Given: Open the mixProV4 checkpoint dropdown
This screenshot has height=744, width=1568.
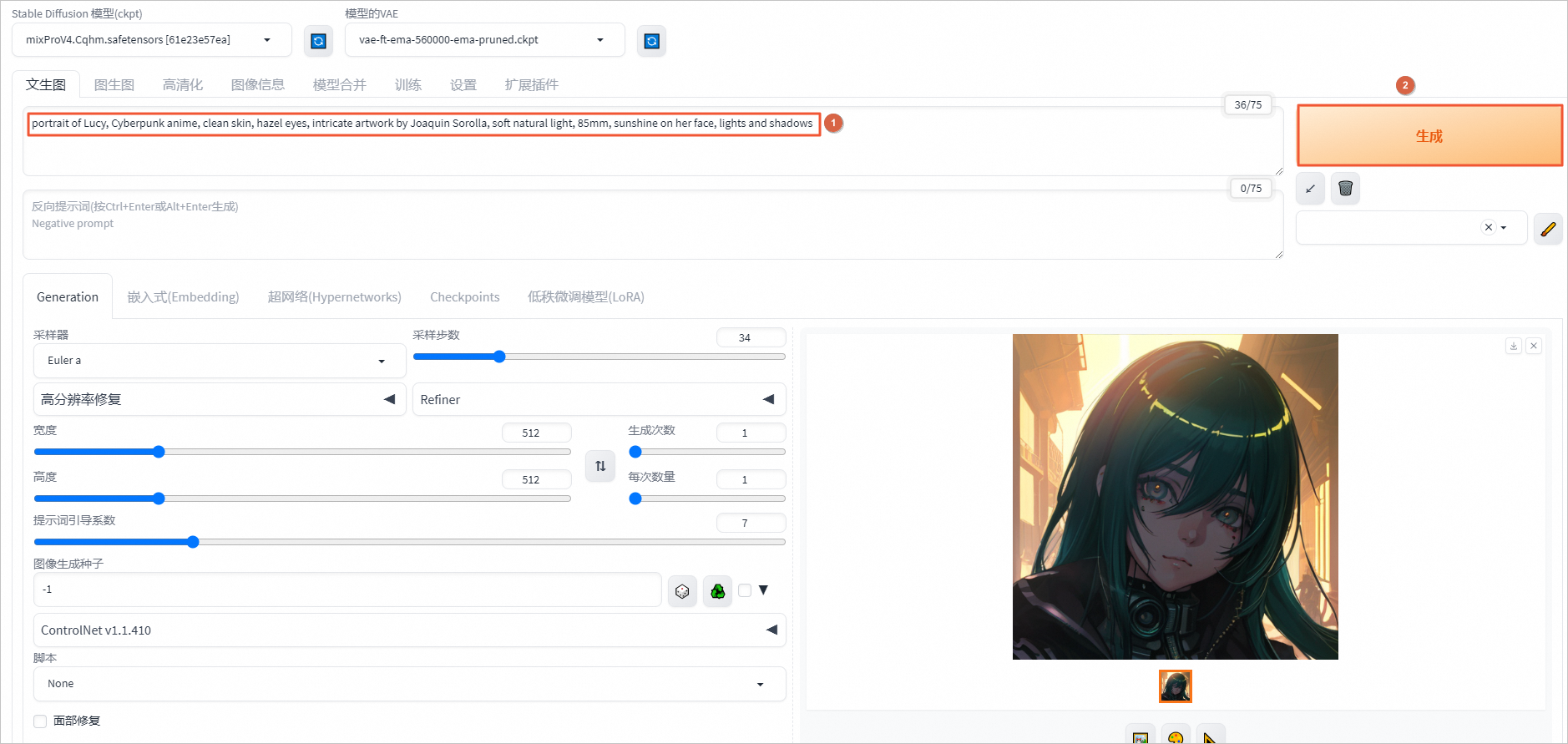Looking at the screenshot, I should click(152, 40).
